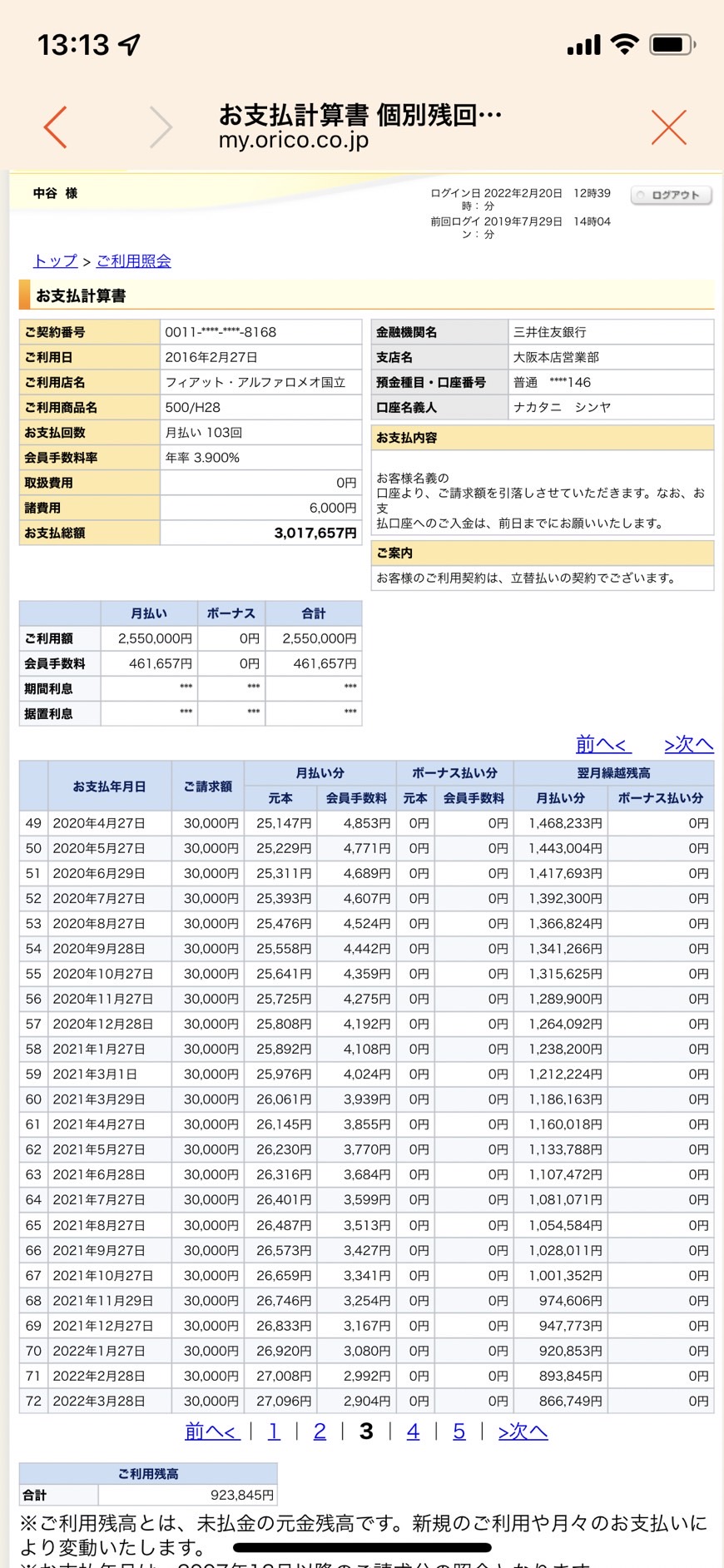Select member fee 4,607円 in row 52
This screenshot has width=724, height=1568.
[367, 898]
